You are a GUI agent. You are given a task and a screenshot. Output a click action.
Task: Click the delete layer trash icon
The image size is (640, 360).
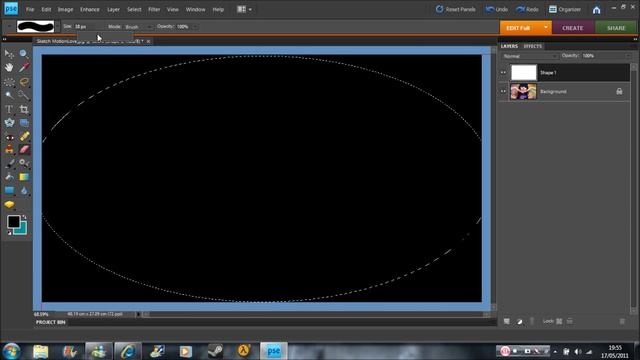coord(622,322)
